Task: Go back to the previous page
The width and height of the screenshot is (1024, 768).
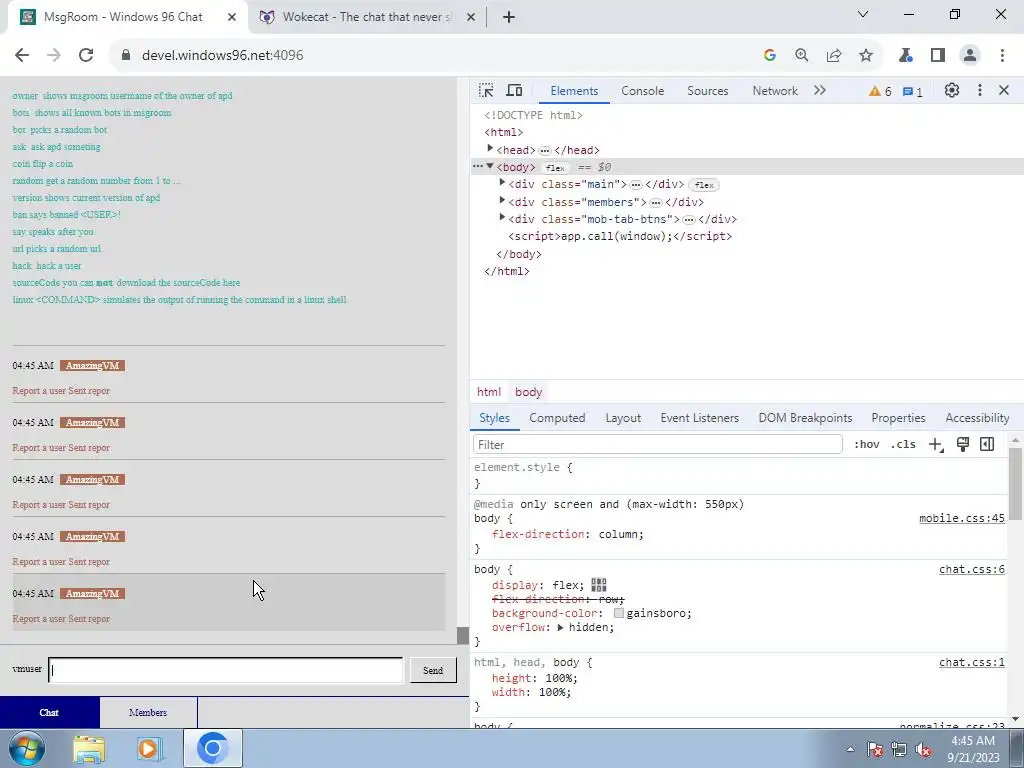Action: [22, 56]
